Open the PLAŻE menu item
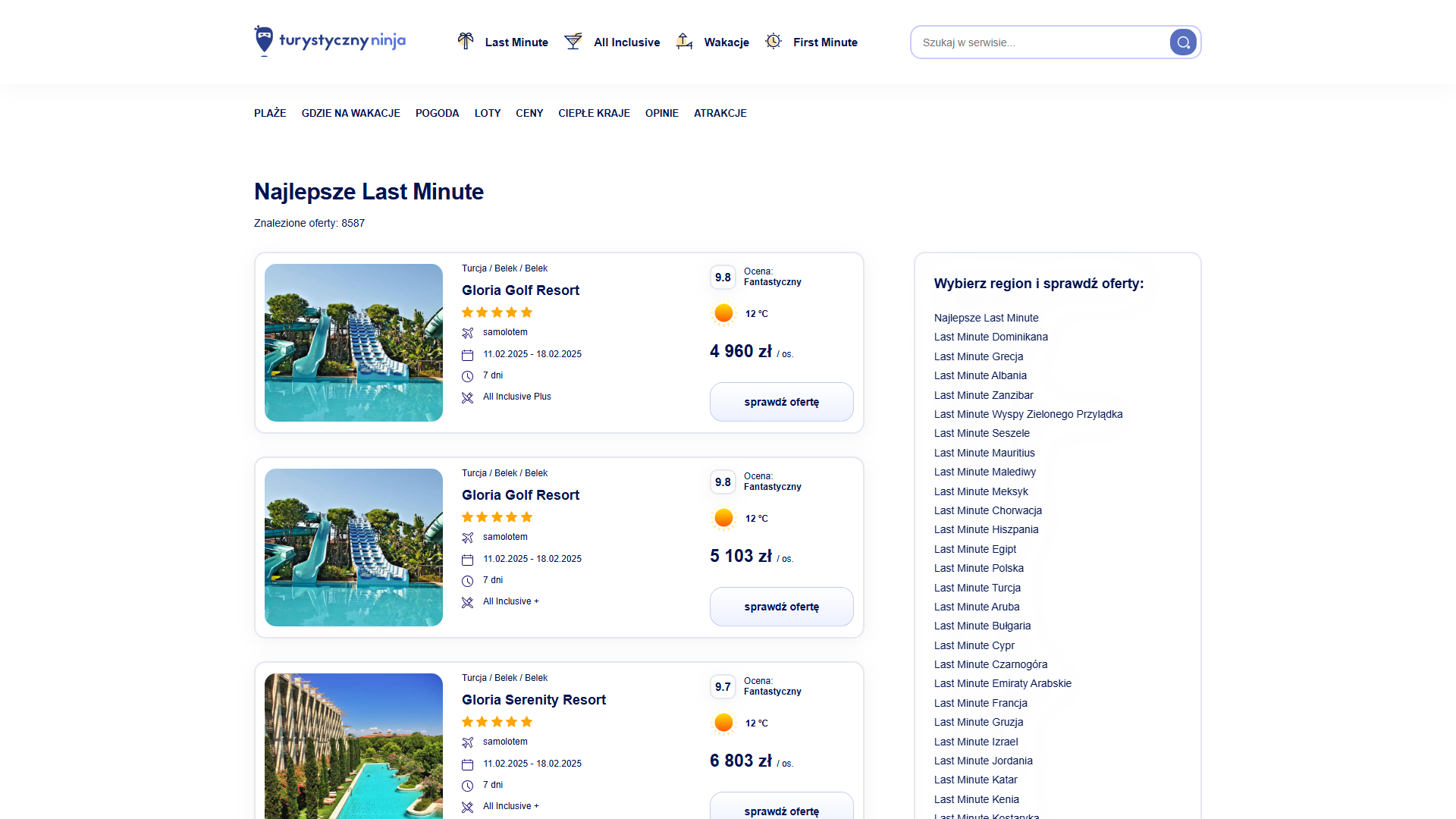Viewport: 1456px width, 819px height. (x=270, y=113)
